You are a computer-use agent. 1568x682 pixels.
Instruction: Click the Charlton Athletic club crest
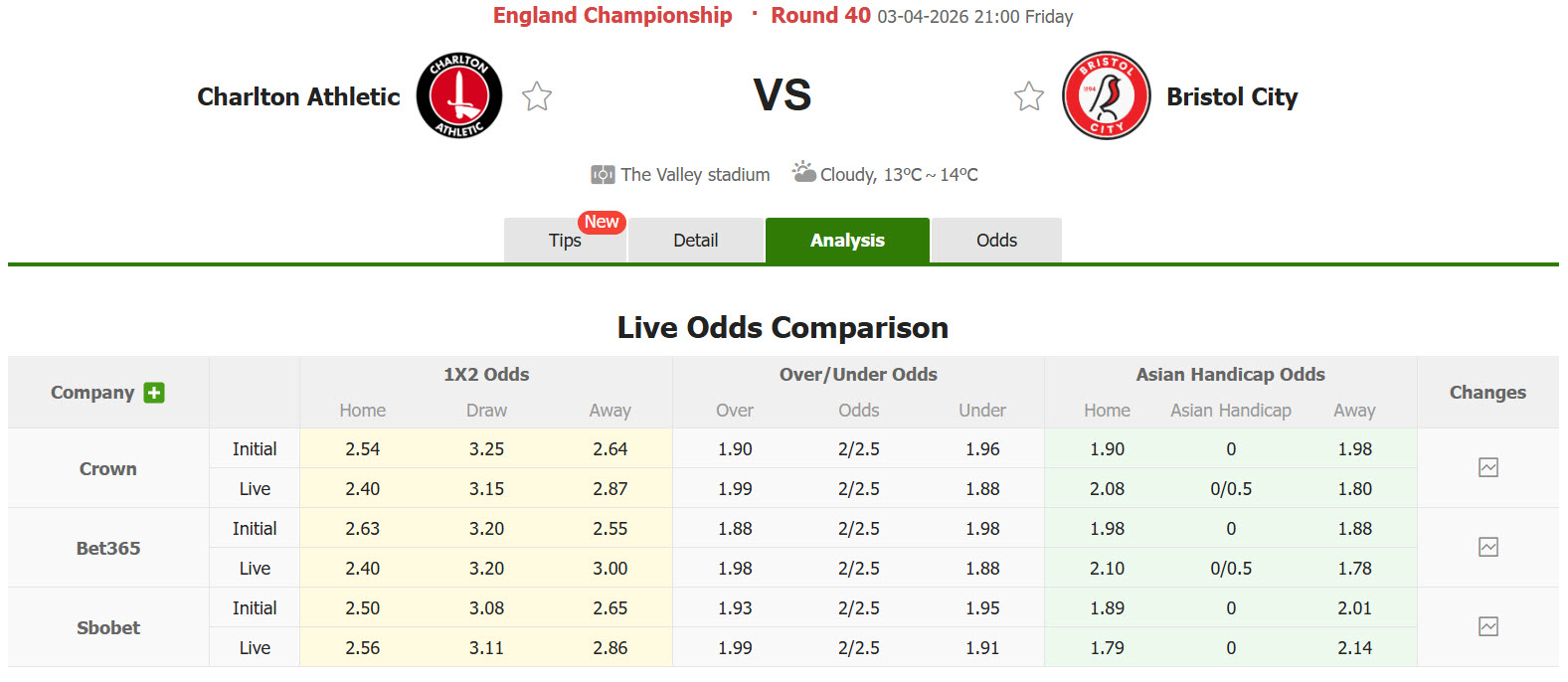458,94
